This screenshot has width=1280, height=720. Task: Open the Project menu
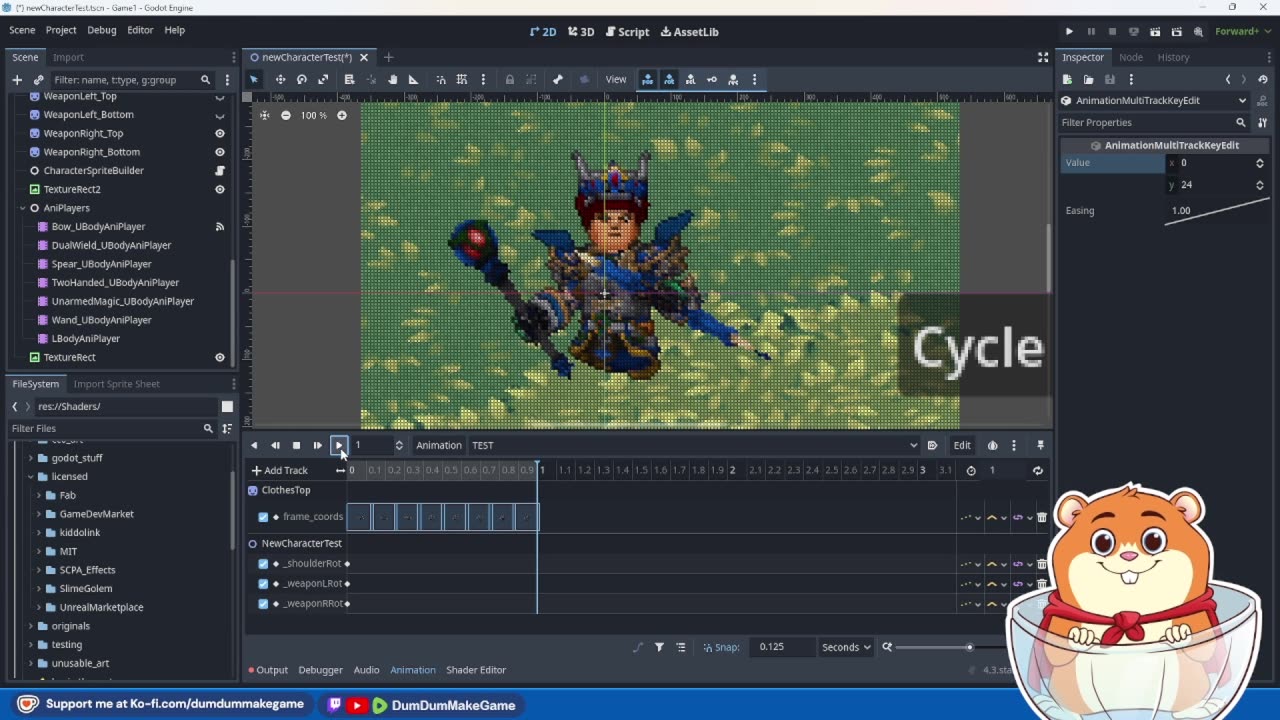(61, 30)
